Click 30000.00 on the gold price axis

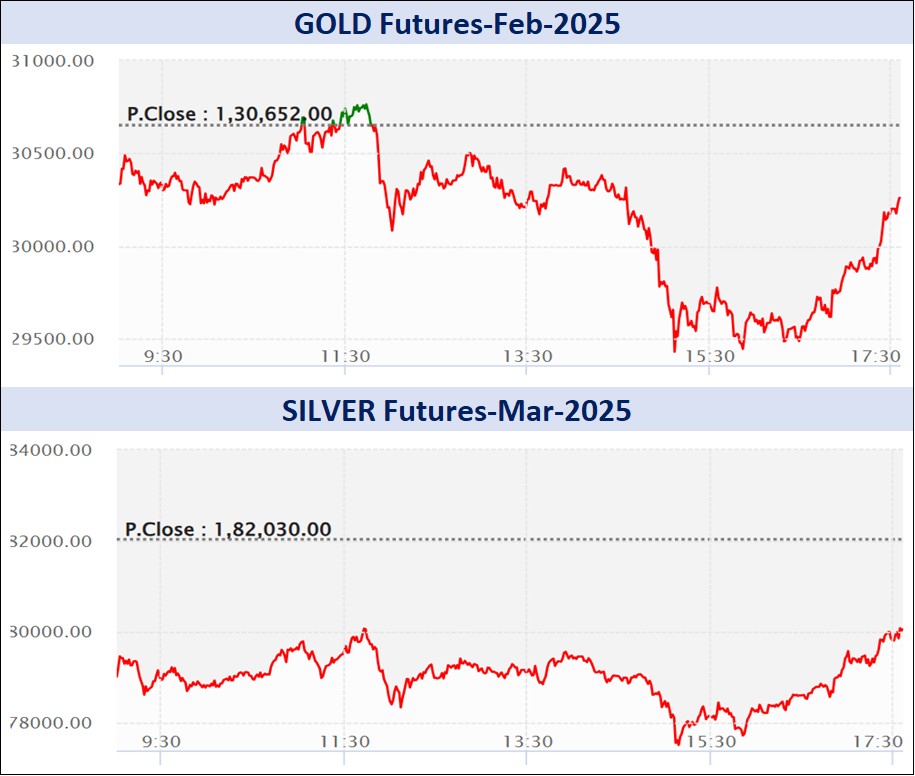(52, 246)
